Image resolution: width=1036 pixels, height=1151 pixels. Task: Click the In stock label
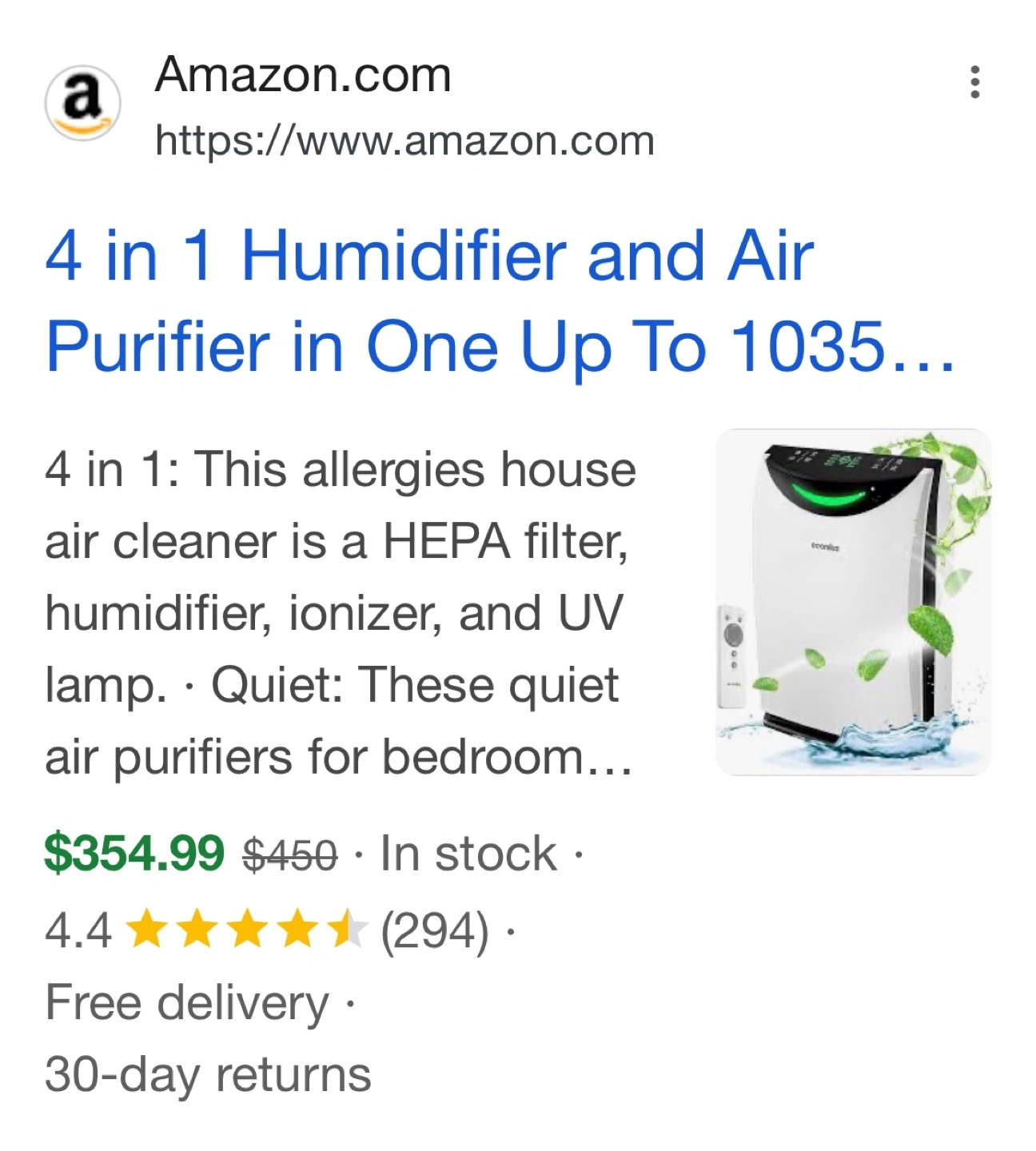(468, 854)
